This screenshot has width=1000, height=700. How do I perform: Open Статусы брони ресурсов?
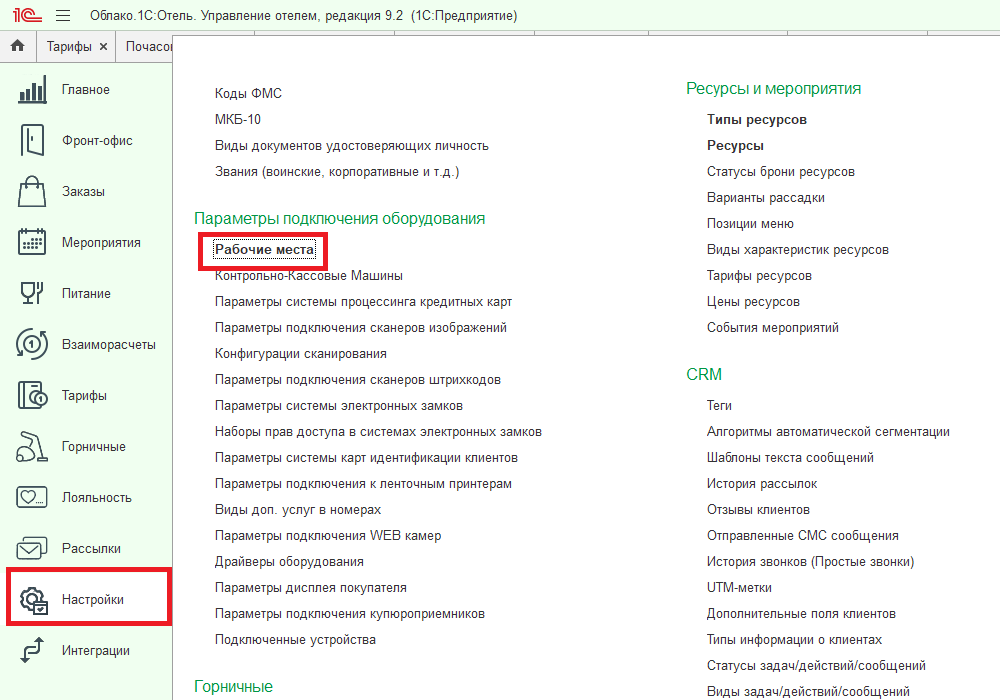[x=781, y=172]
